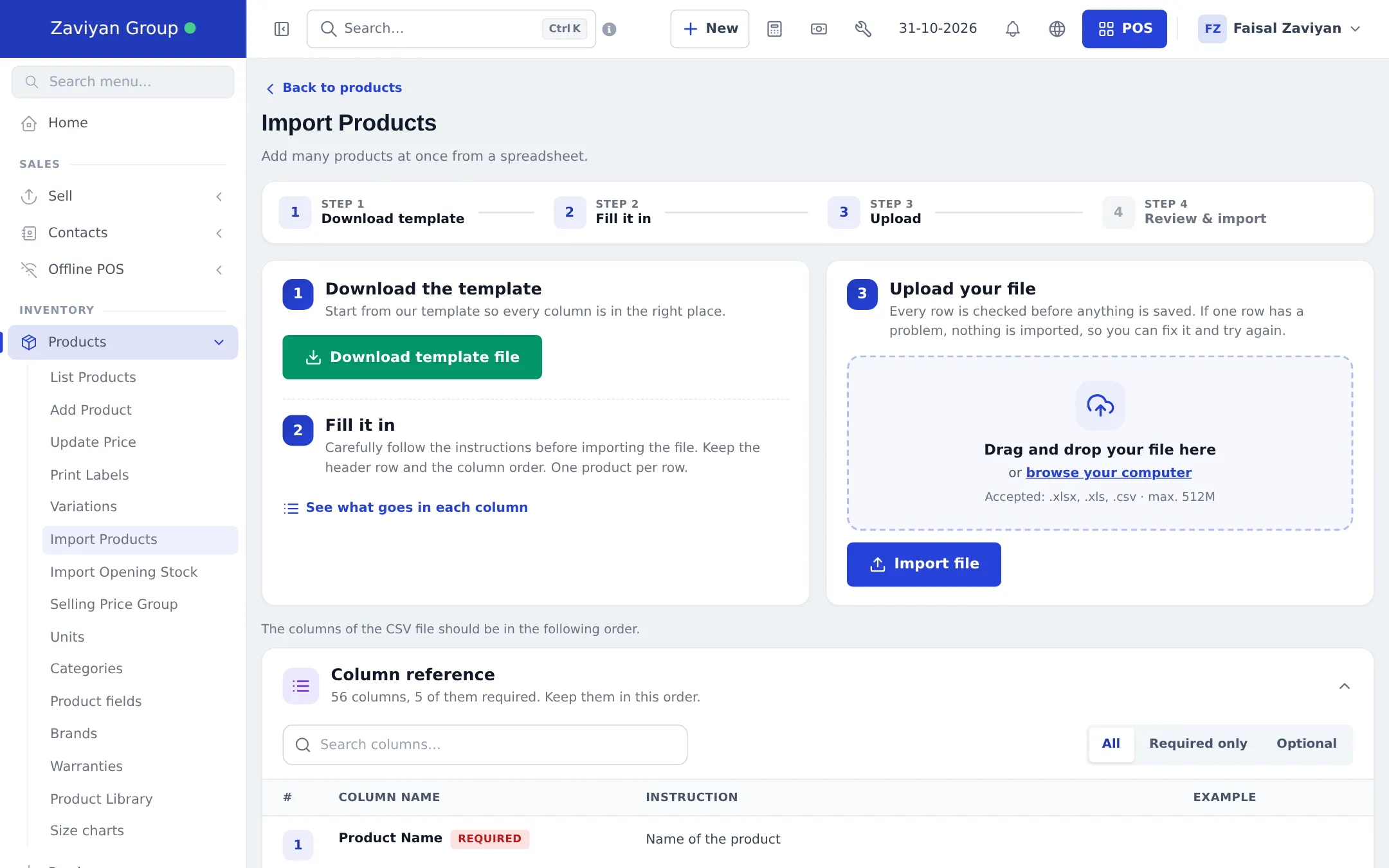This screenshot has width=1389, height=868.
Task: Click the FZ user avatar
Action: click(1212, 29)
